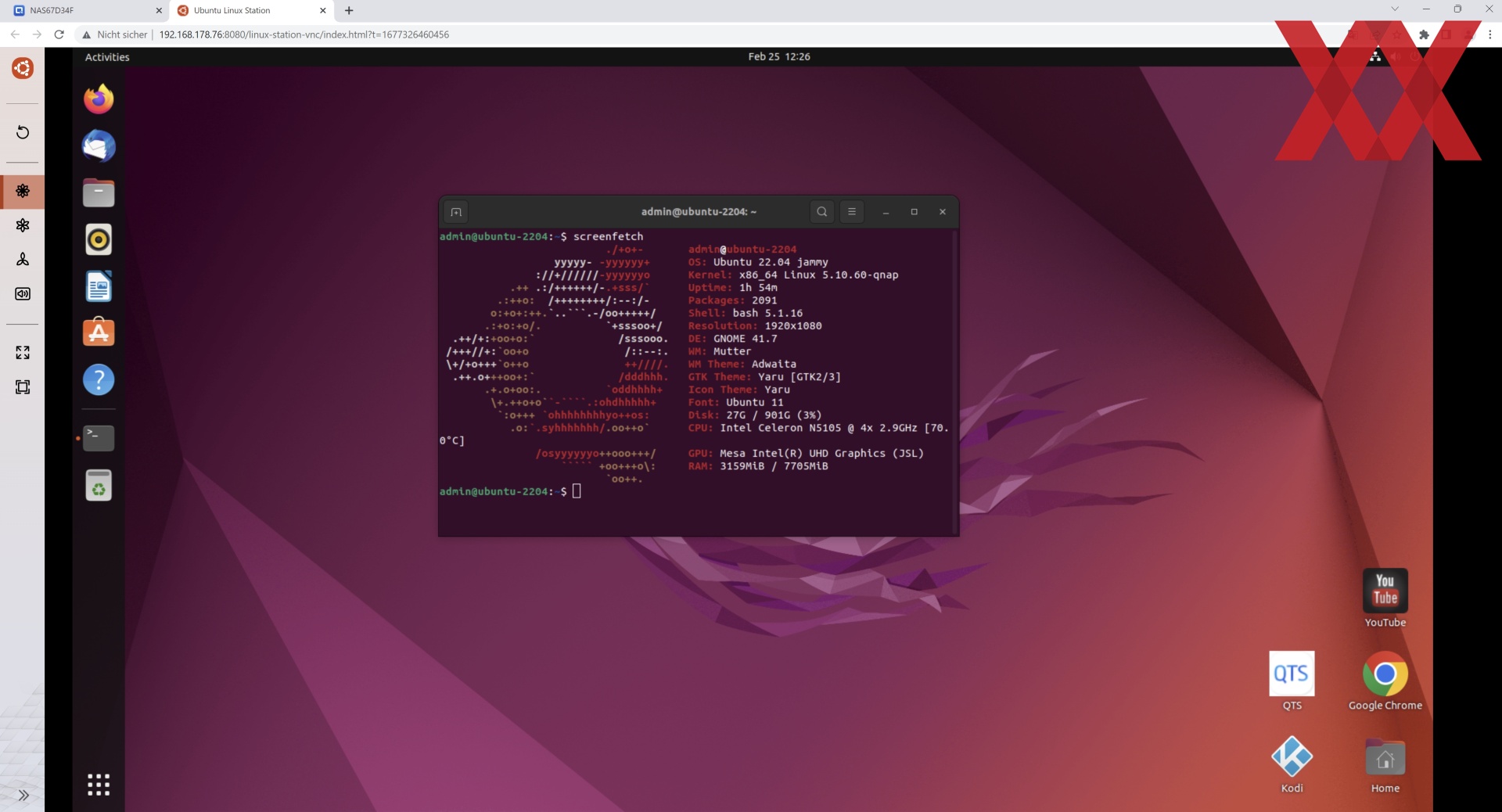
Task: Open the Home folder desktop icon
Action: 1385,764
